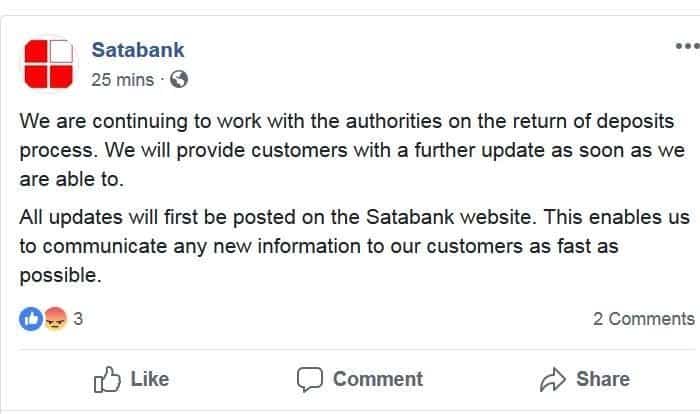Expand the "2 Comments" link
The width and height of the screenshot is (700, 414).
[x=643, y=319]
